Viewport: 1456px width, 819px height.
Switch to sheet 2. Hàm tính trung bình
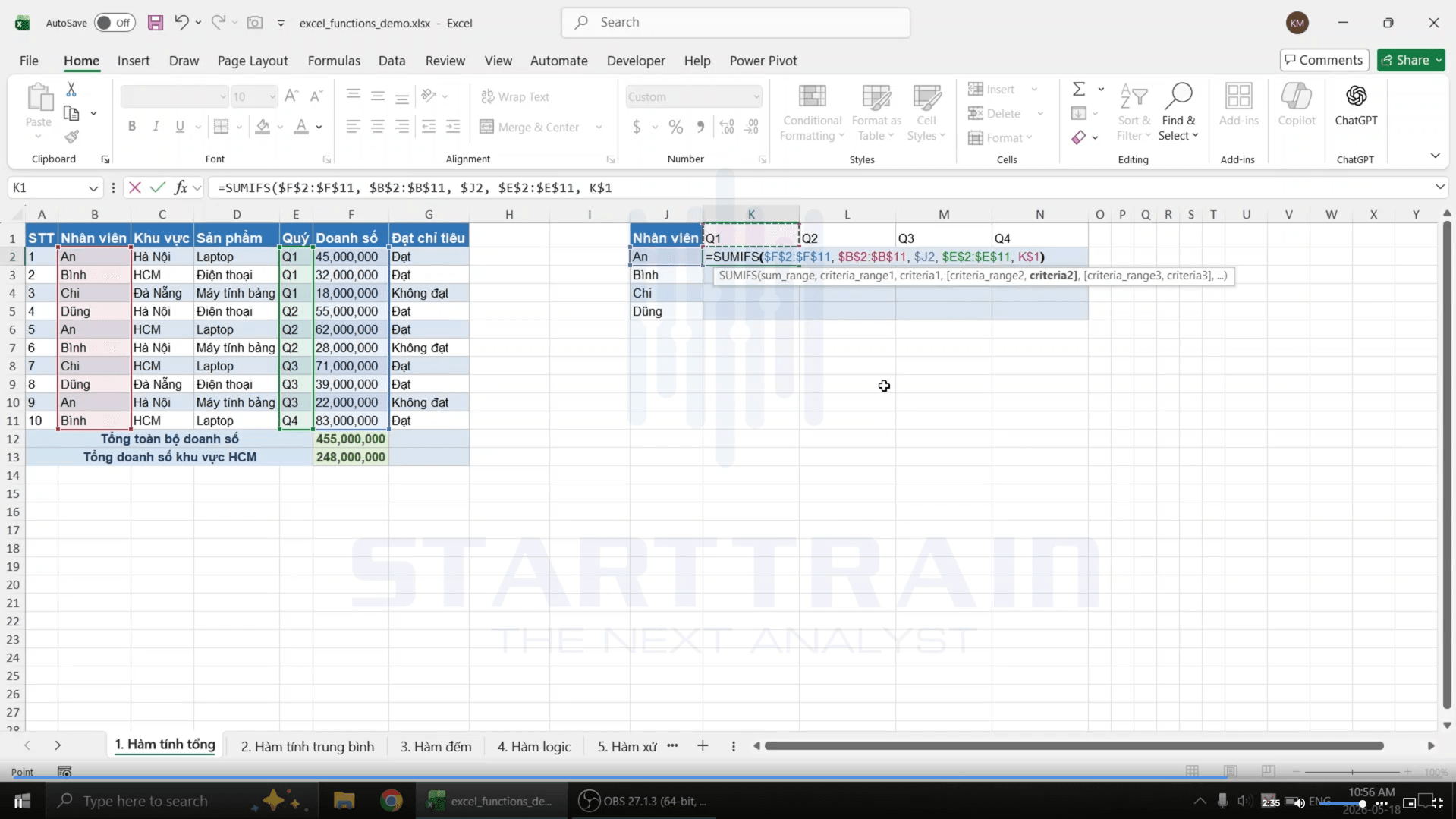pyautogui.click(x=307, y=746)
